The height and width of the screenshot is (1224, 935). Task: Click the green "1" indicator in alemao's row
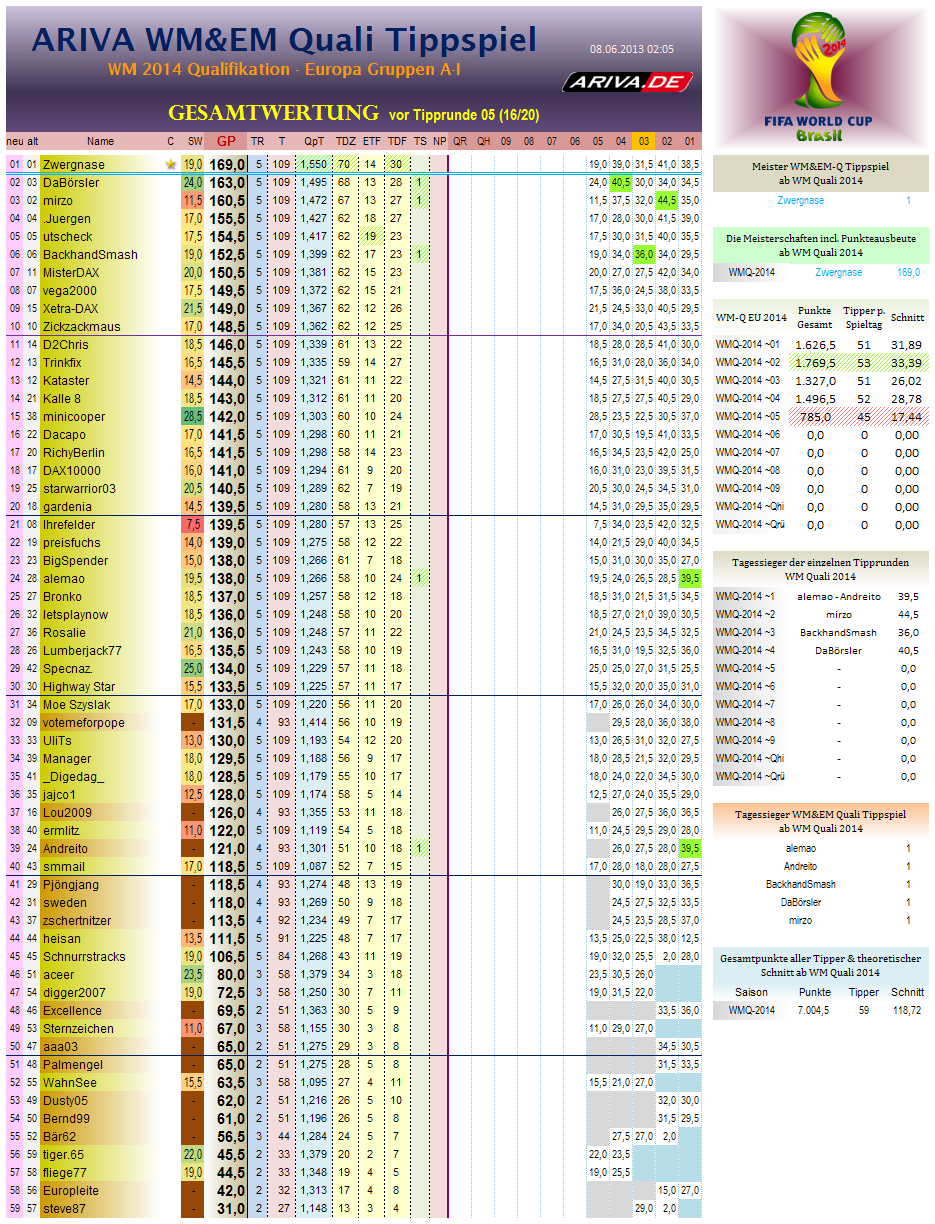421,578
